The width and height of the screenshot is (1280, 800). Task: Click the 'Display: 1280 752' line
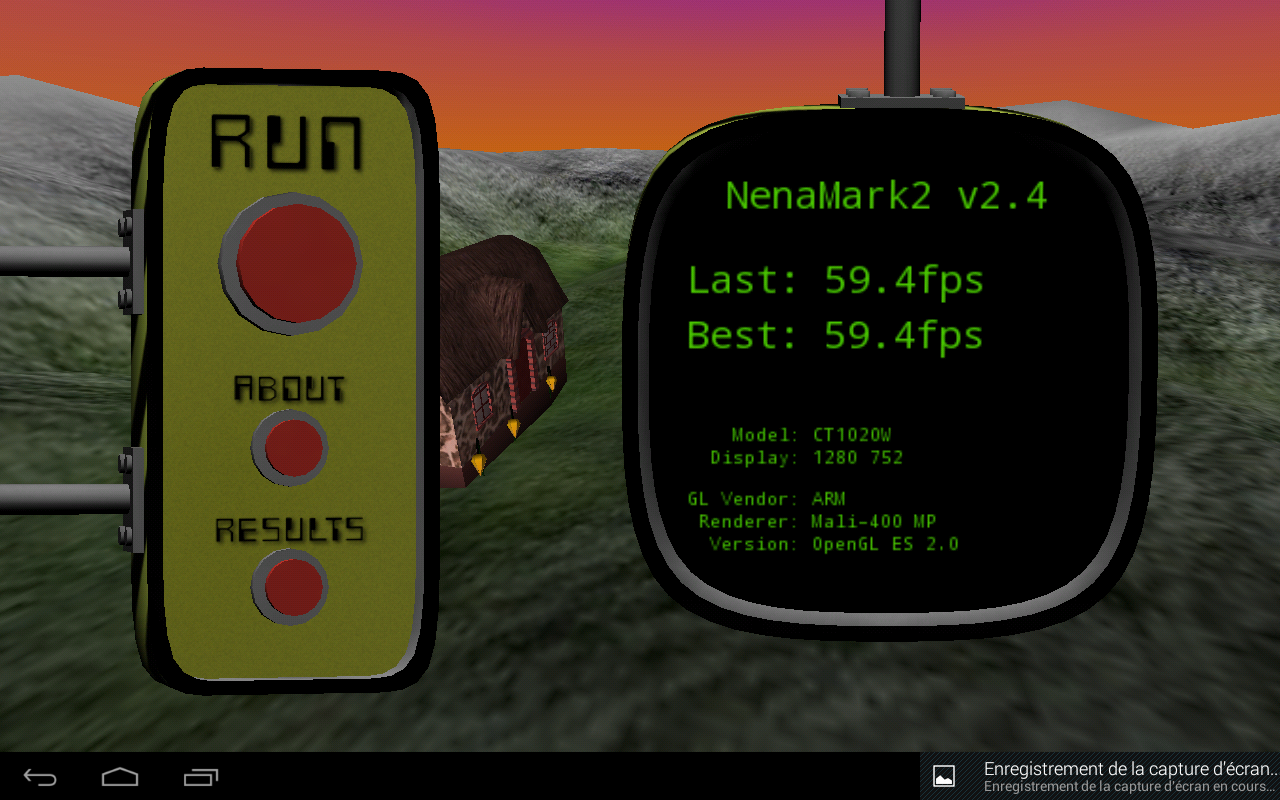807,458
